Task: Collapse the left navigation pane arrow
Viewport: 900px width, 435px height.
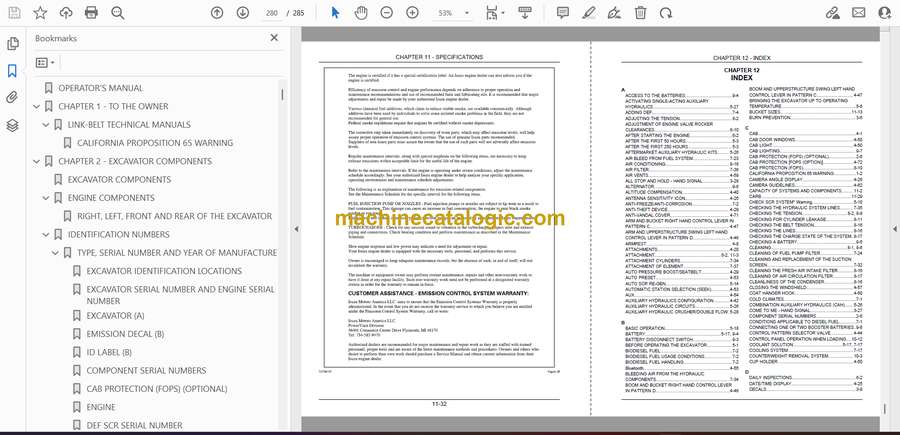Action: (x=296, y=229)
